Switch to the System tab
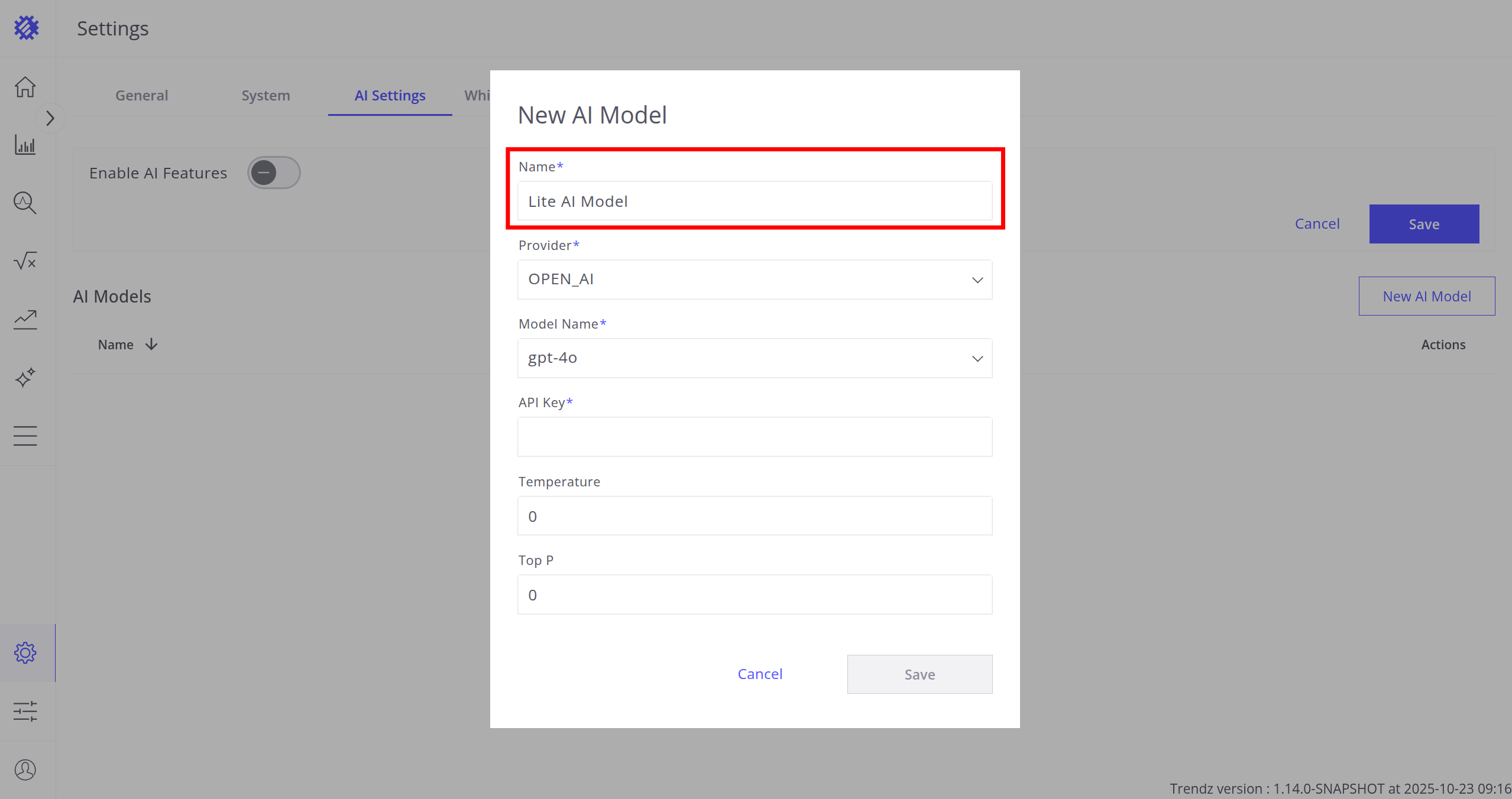 point(266,95)
